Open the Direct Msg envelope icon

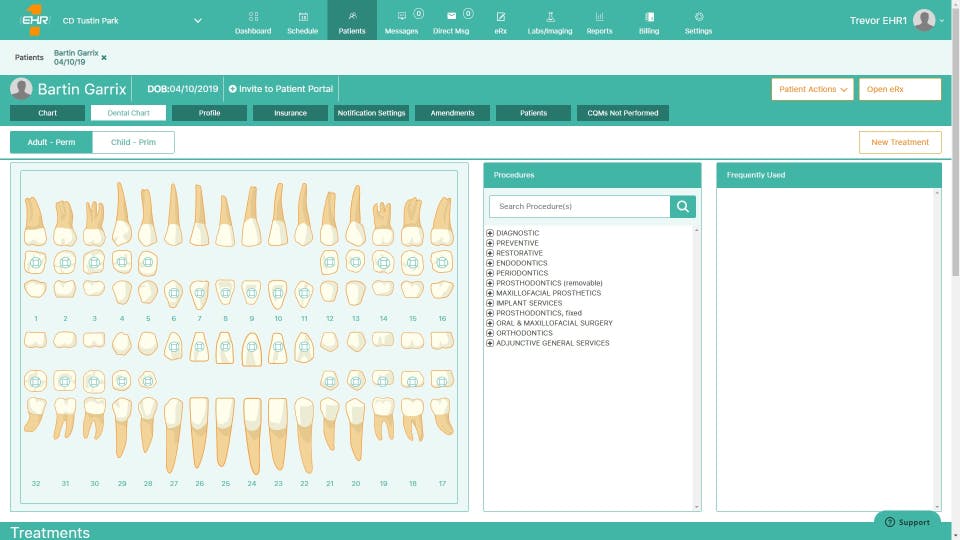tap(451, 16)
